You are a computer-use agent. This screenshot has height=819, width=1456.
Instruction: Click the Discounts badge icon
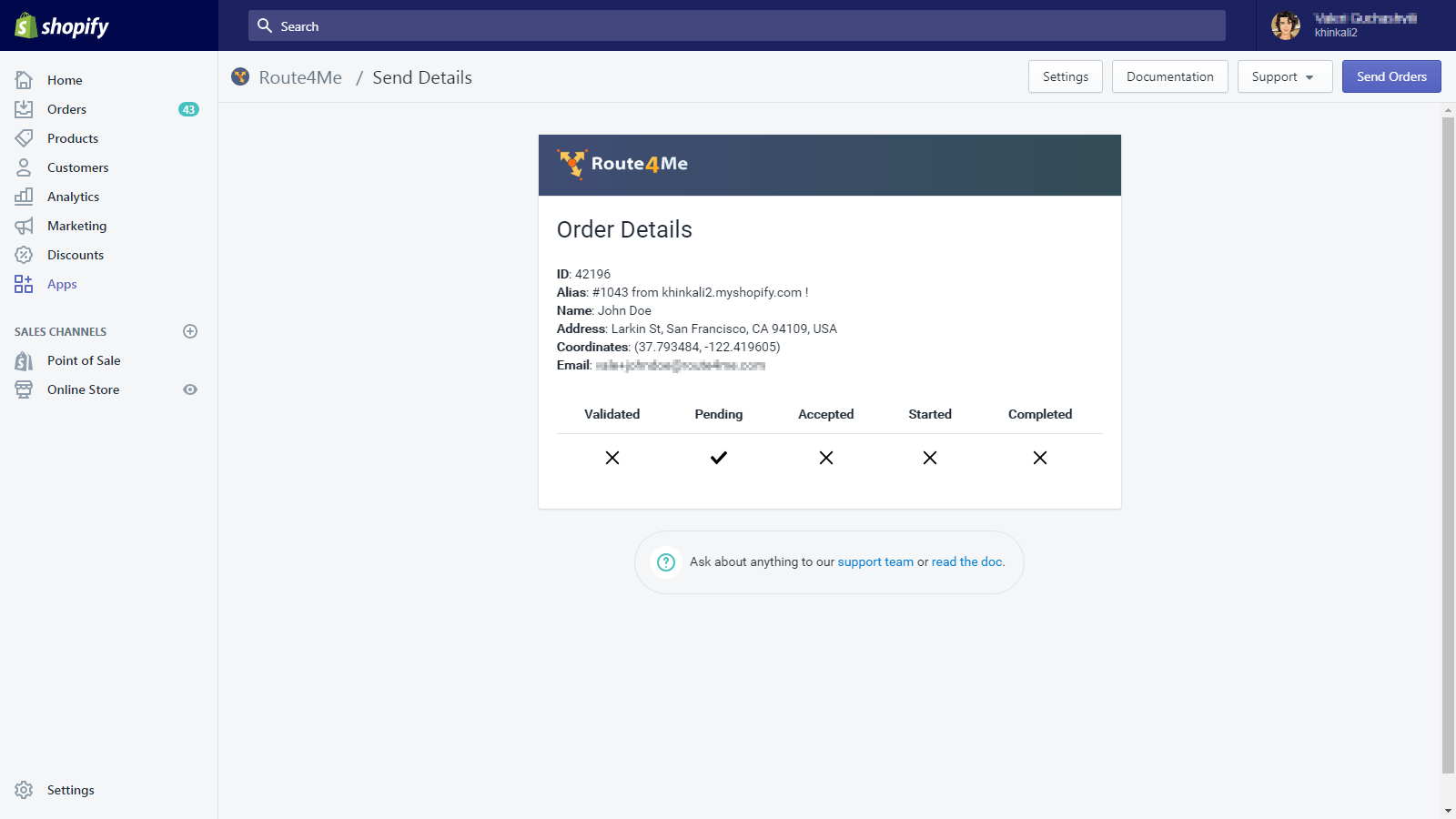[x=24, y=255]
